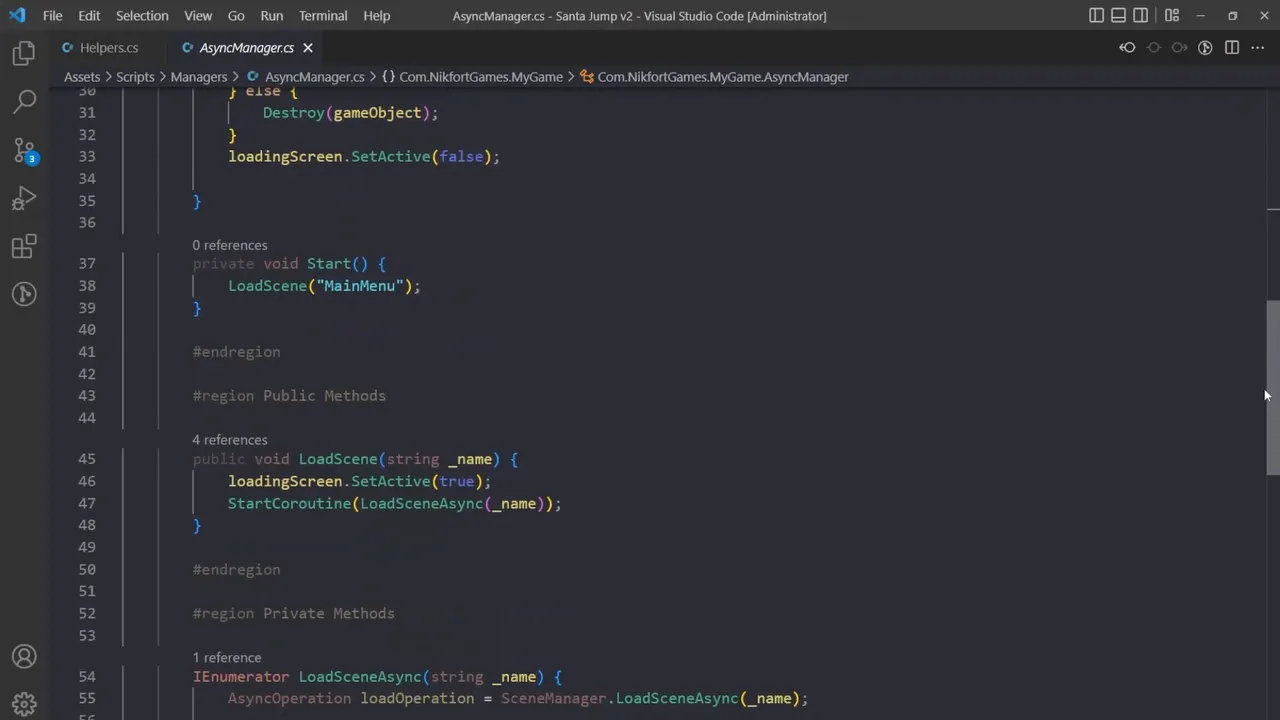Close the AsyncManager.cs tab
1280x720 pixels.
(308, 48)
